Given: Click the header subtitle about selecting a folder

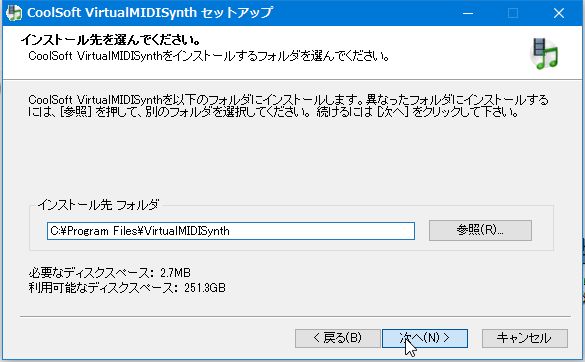Looking at the screenshot, I should point(209,56).
